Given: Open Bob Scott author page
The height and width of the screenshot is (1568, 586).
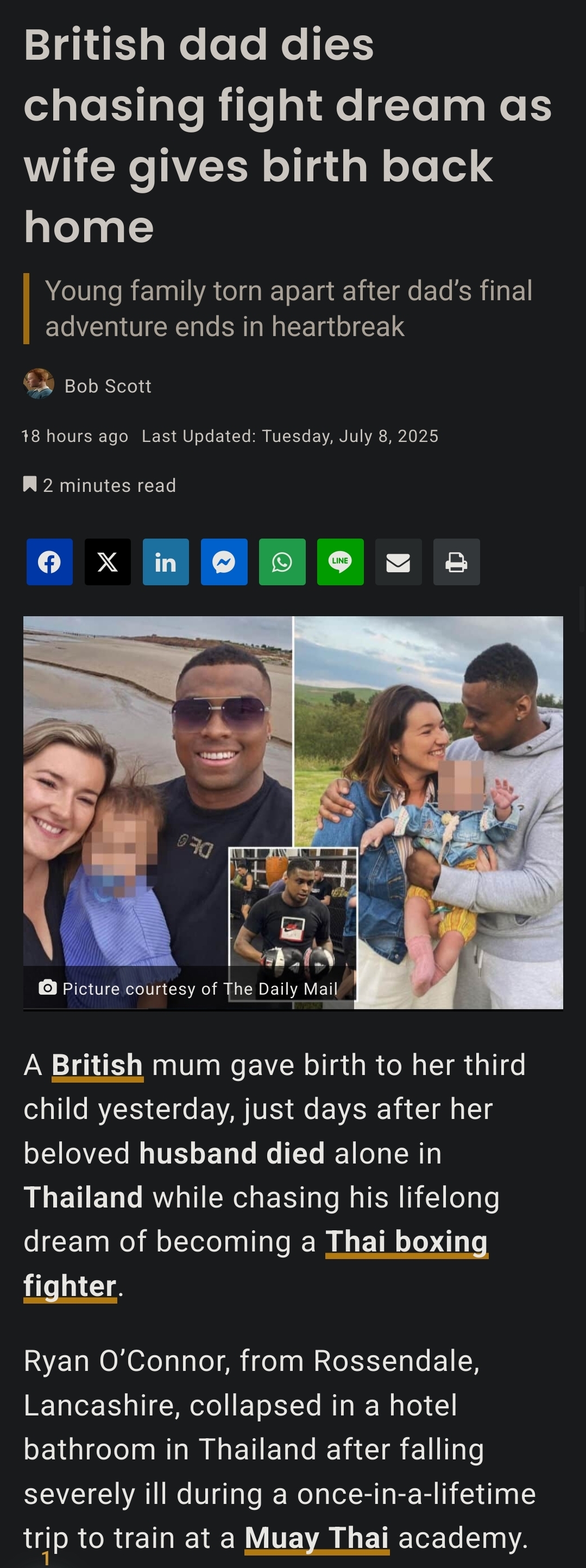Looking at the screenshot, I should coord(108,386).
